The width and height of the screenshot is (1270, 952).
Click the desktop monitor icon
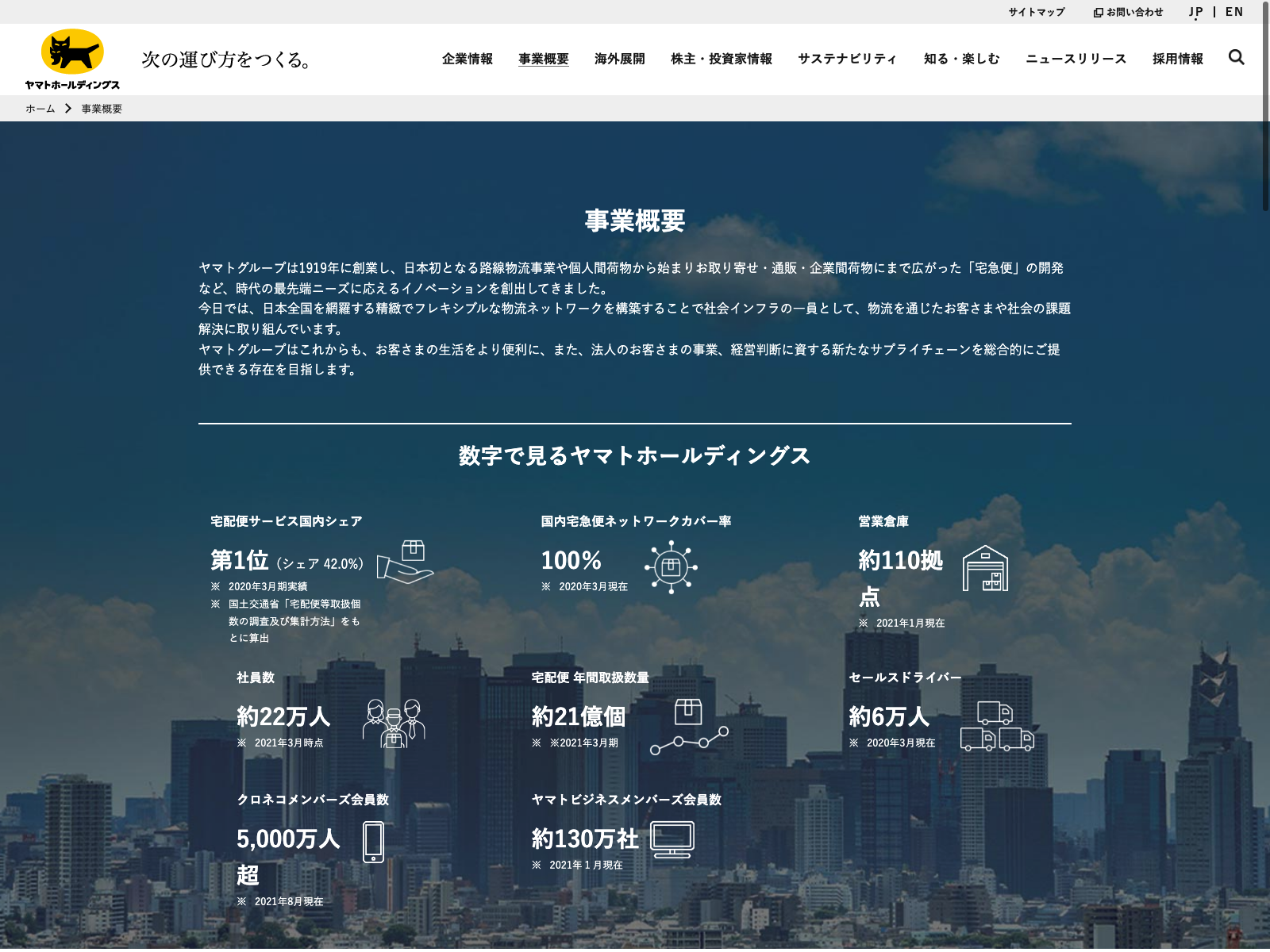(x=672, y=839)
